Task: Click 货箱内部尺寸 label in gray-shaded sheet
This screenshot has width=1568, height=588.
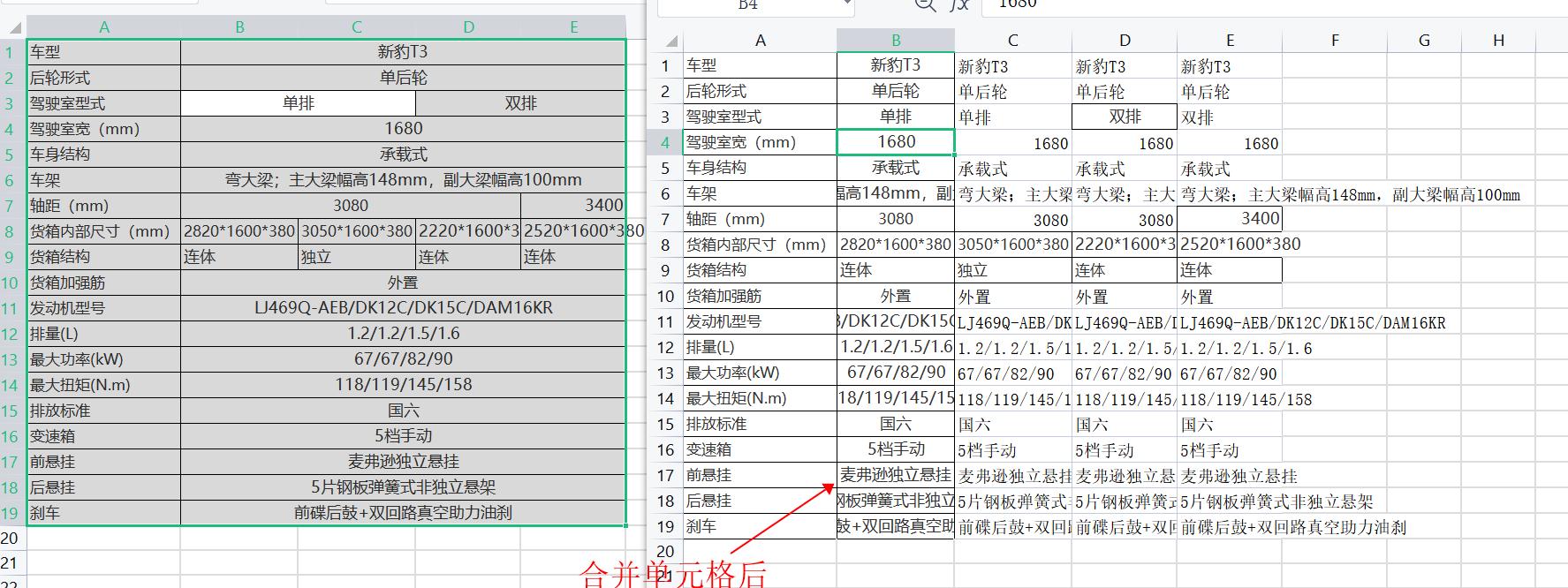Action: 104,231
